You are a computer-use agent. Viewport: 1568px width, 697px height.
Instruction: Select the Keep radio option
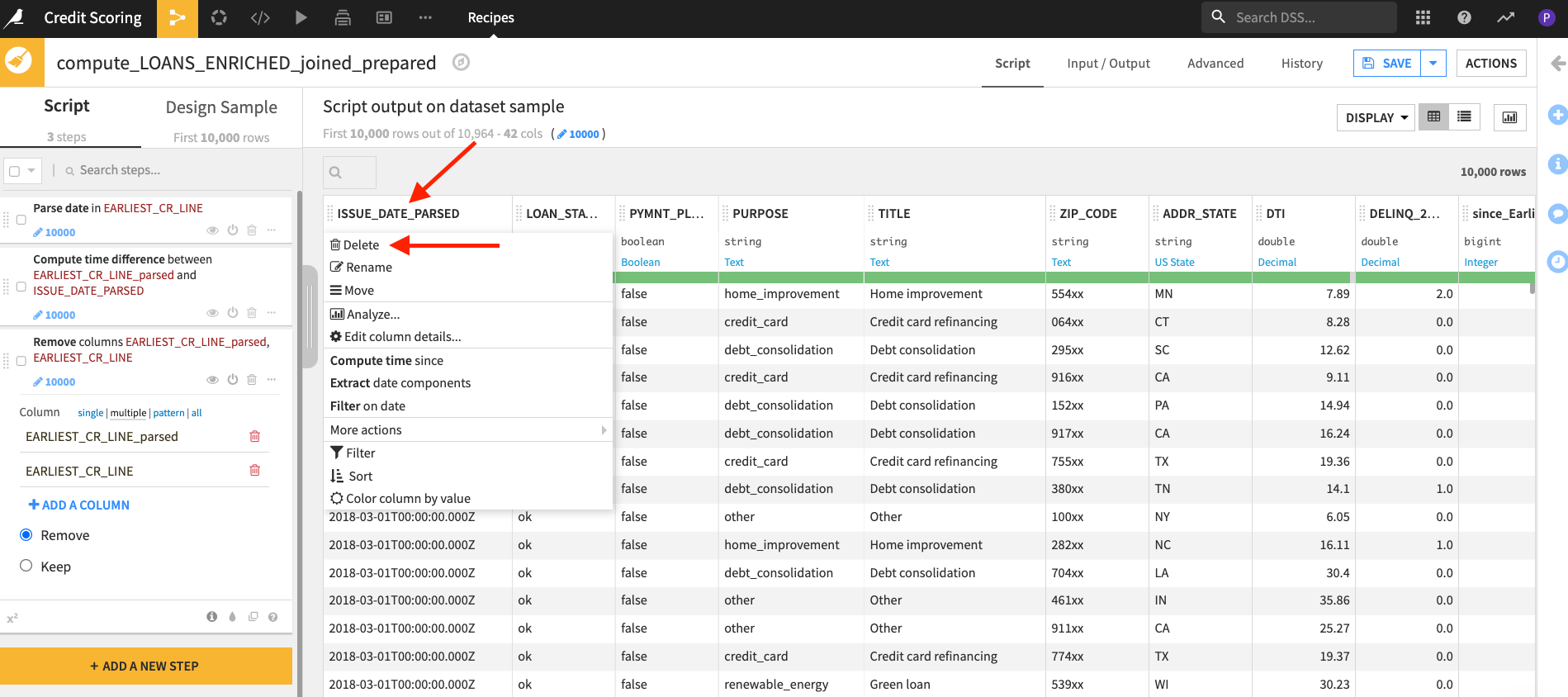[26, 566]
